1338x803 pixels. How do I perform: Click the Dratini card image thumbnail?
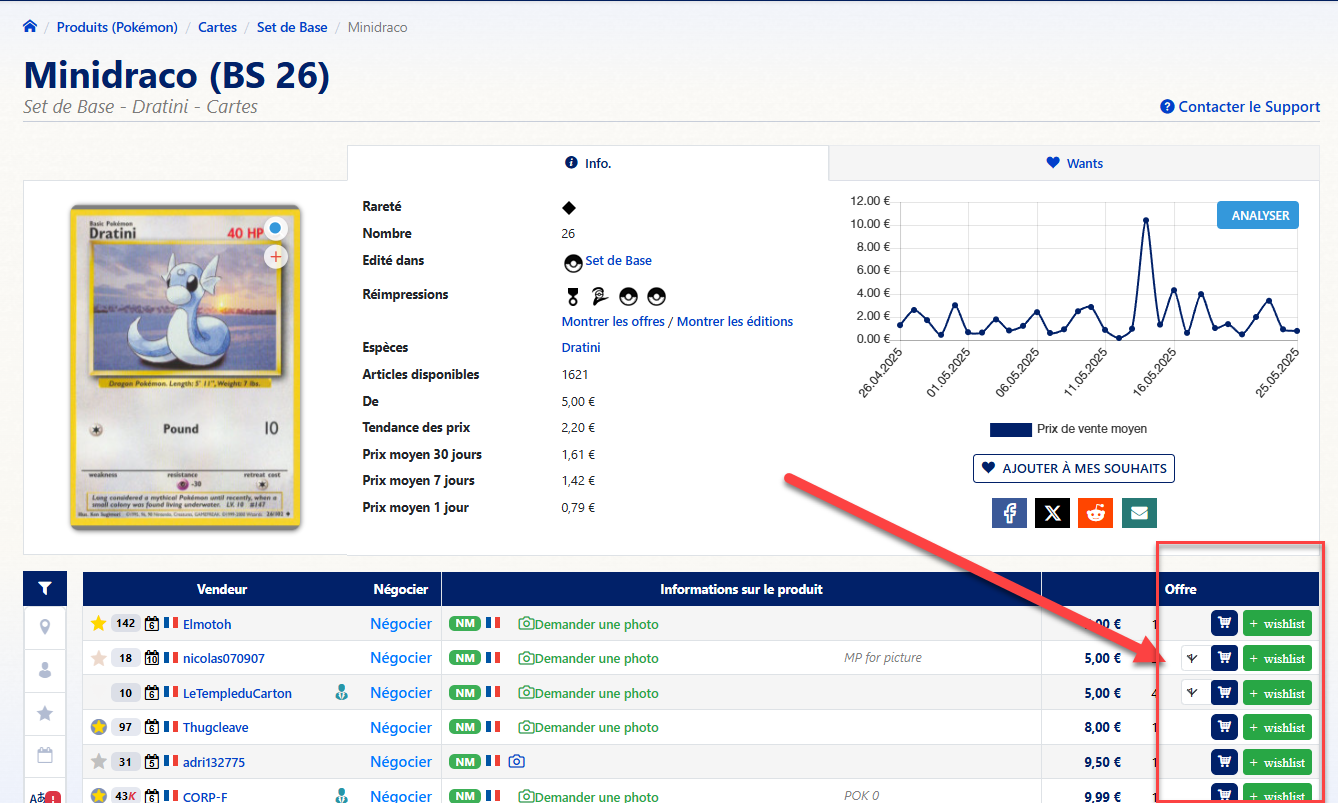click(x=185, y=367)
